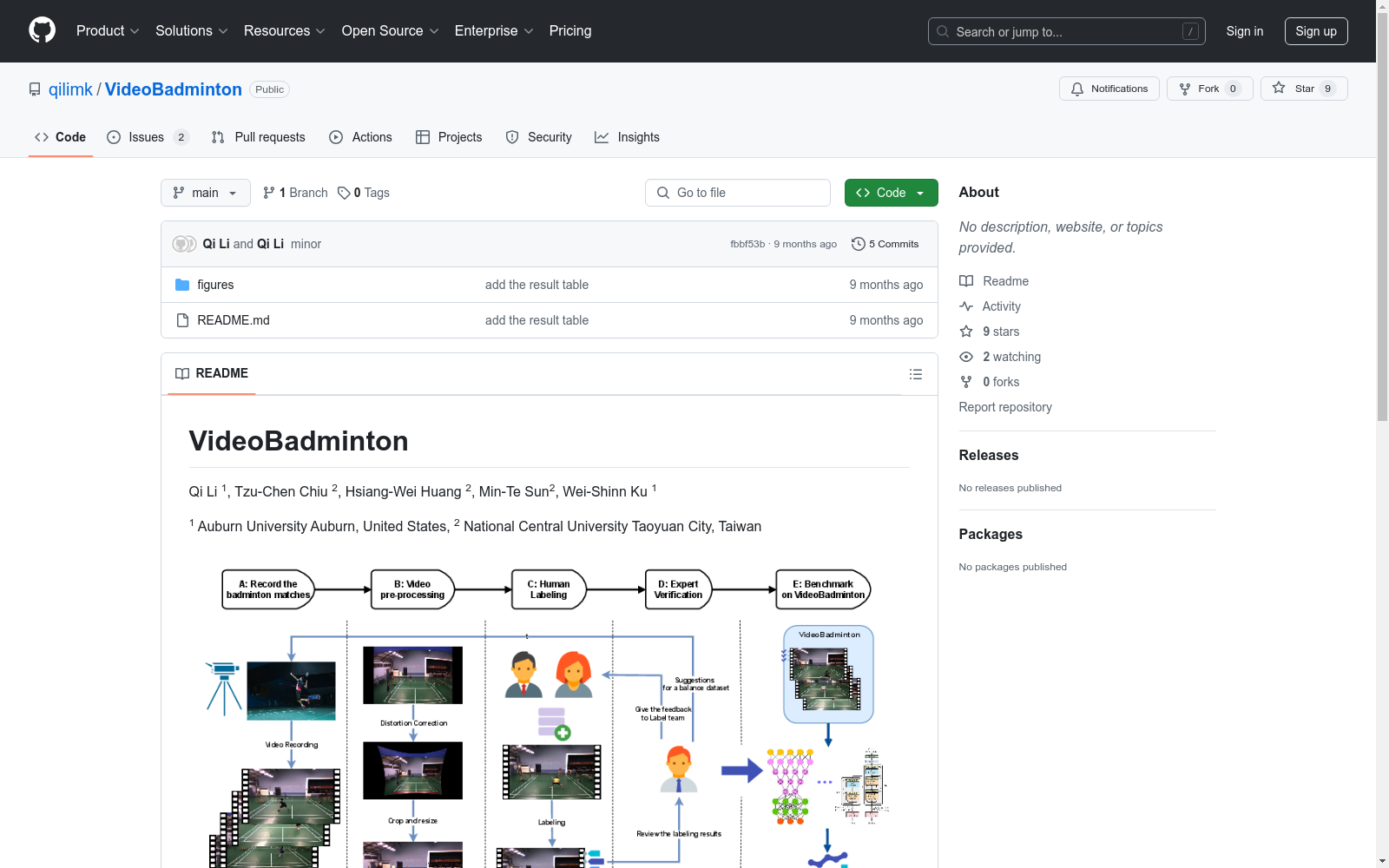Click 'add the result table' for README.md
The width and height of the screenshot is (1389, 868).
(x=537, y=320)
